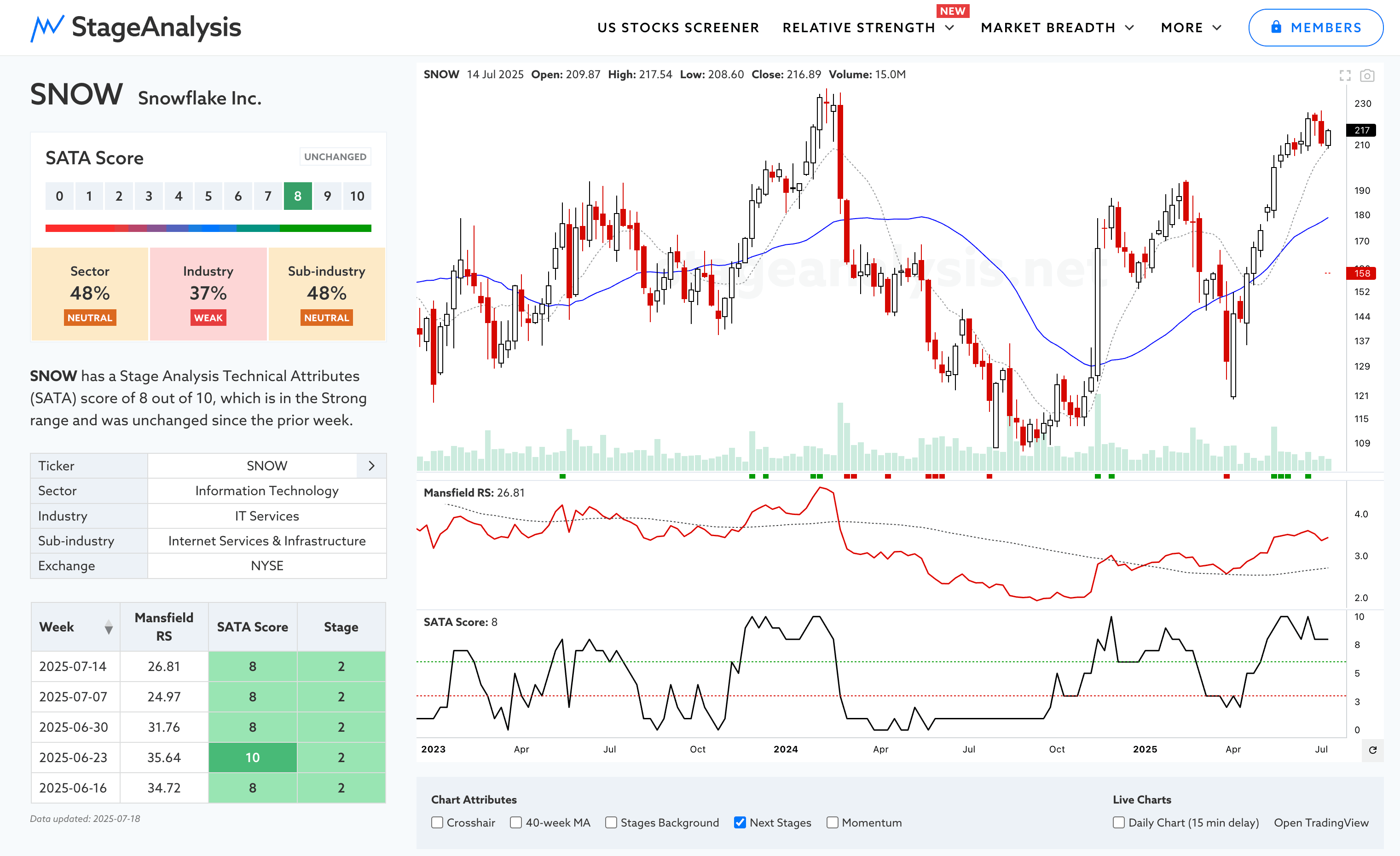The image size is (1400, 856).
Task: Toggle fullscreen chart icon
Action: 1345,75
